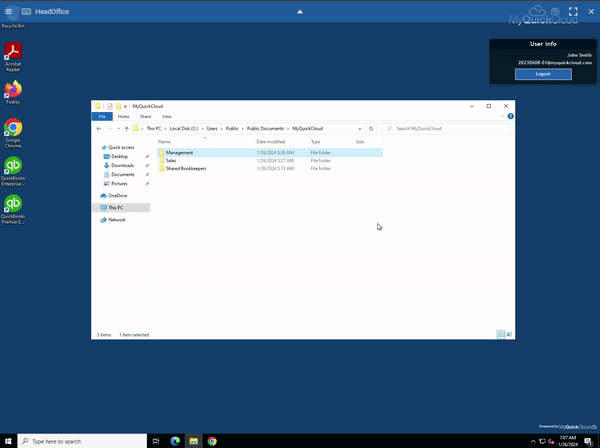Launch Chrome from the taskbar
This screenshot has height=448, width=600.
click(x=212, y=441)
